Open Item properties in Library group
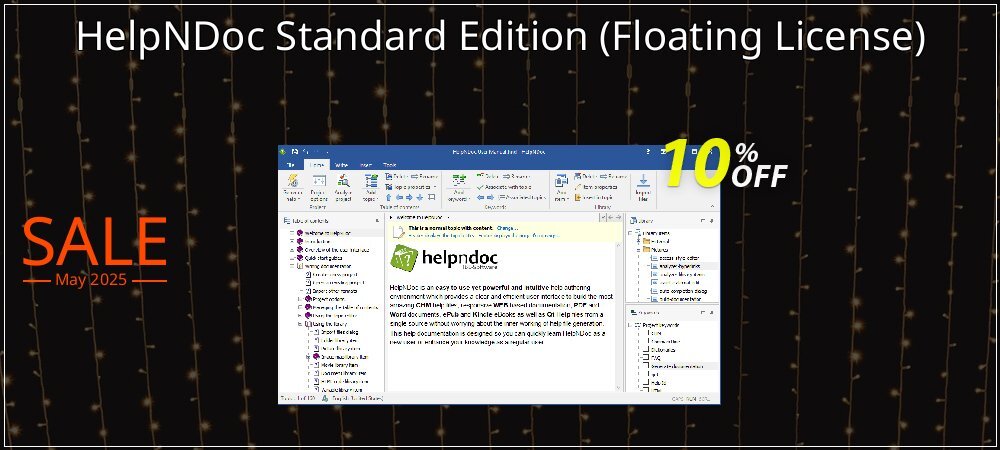Screen dimensions: 1000x450 tap(596, 187)
